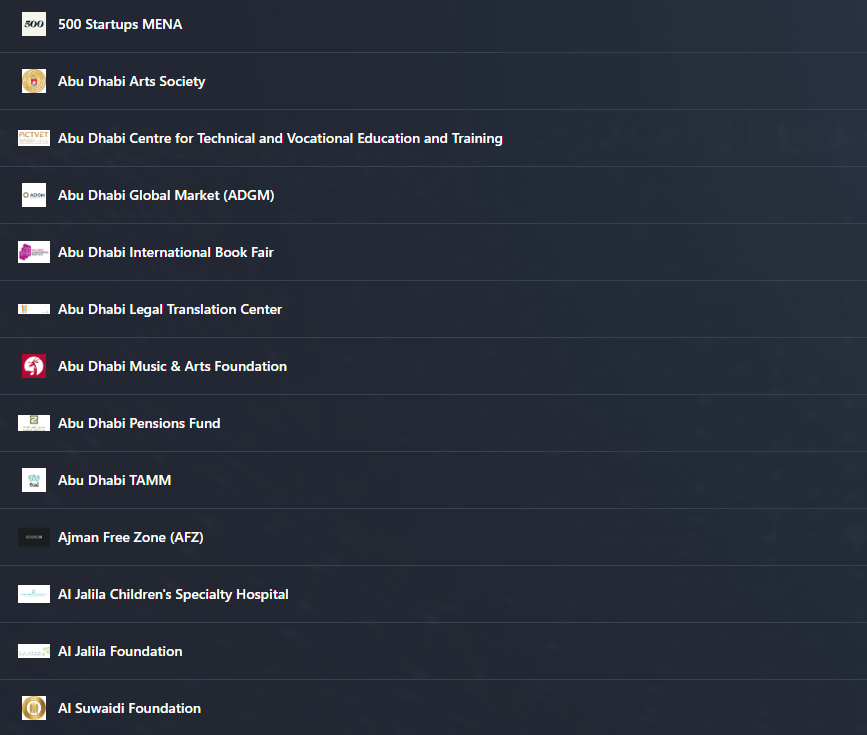
Task: Click the 500 Startups MENA logo icon
Action: pyautogui.click(x=34, y=24)
